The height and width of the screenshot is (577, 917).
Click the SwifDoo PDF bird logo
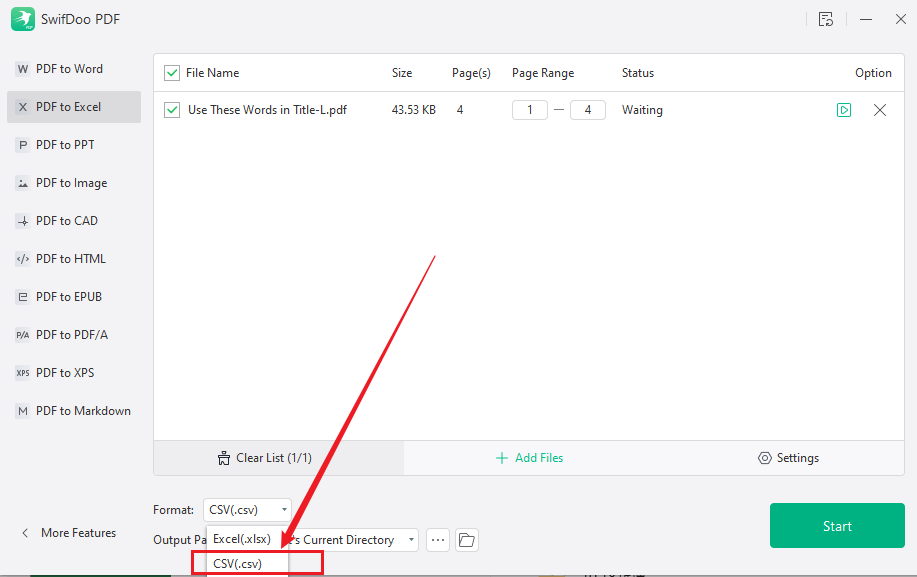pyautogui.click(x=23, y=19)
